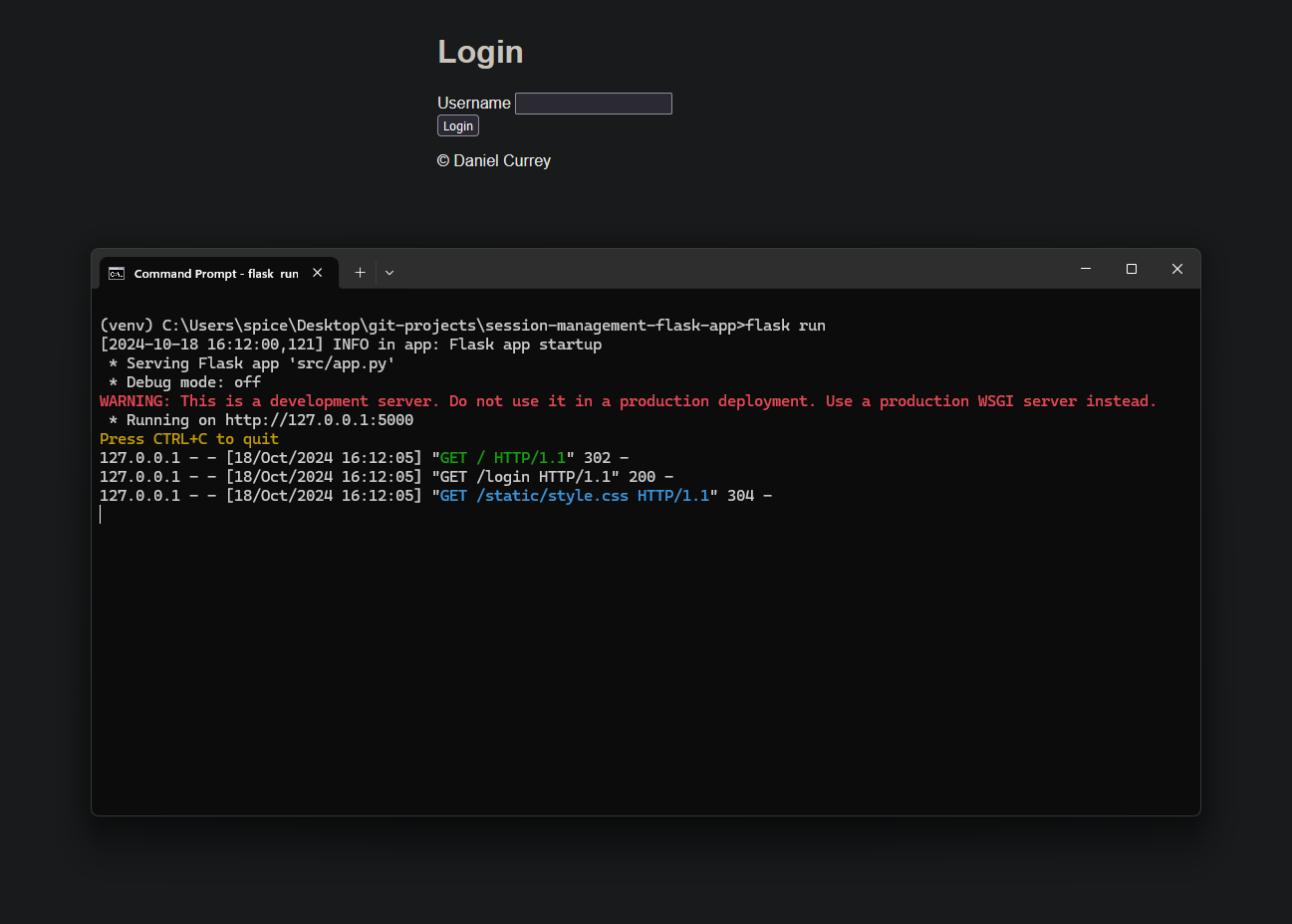Click the 302 status code
The image size is (1292, 924).
click(x=598, y=458)
